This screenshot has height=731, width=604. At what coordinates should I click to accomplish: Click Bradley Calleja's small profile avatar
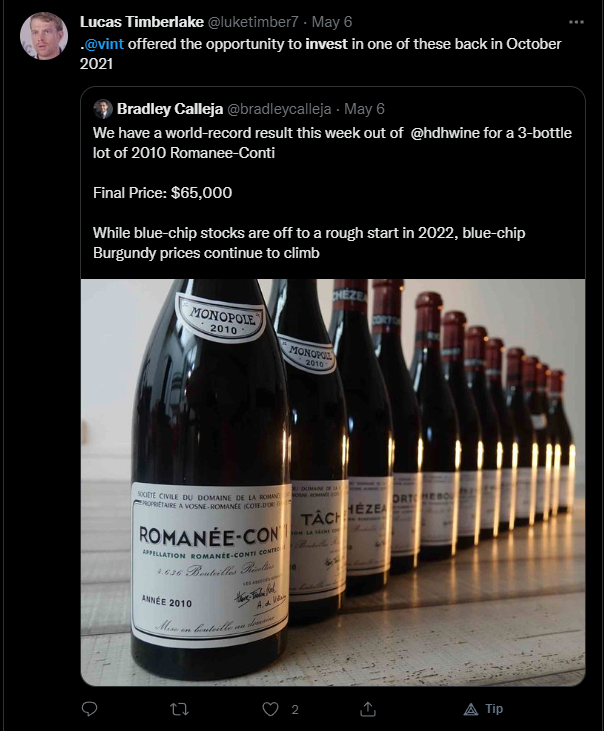tap(103, 109)
